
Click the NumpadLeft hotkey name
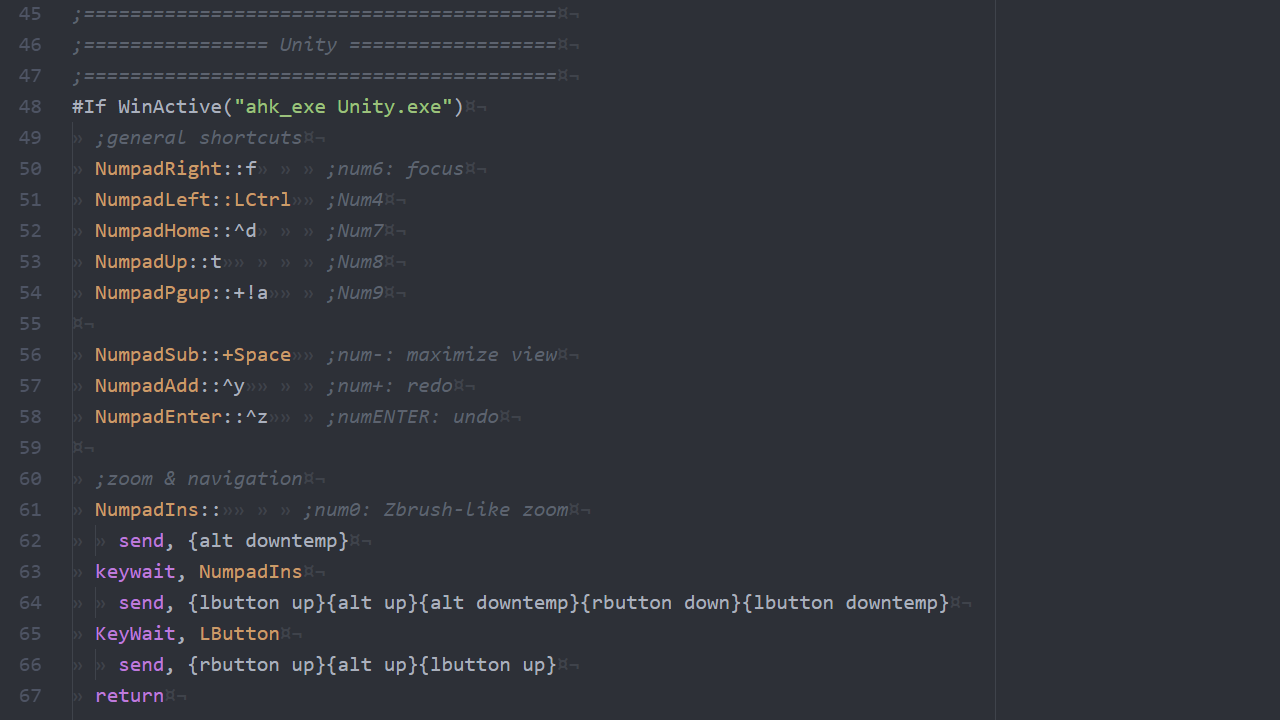click(152, 200)
